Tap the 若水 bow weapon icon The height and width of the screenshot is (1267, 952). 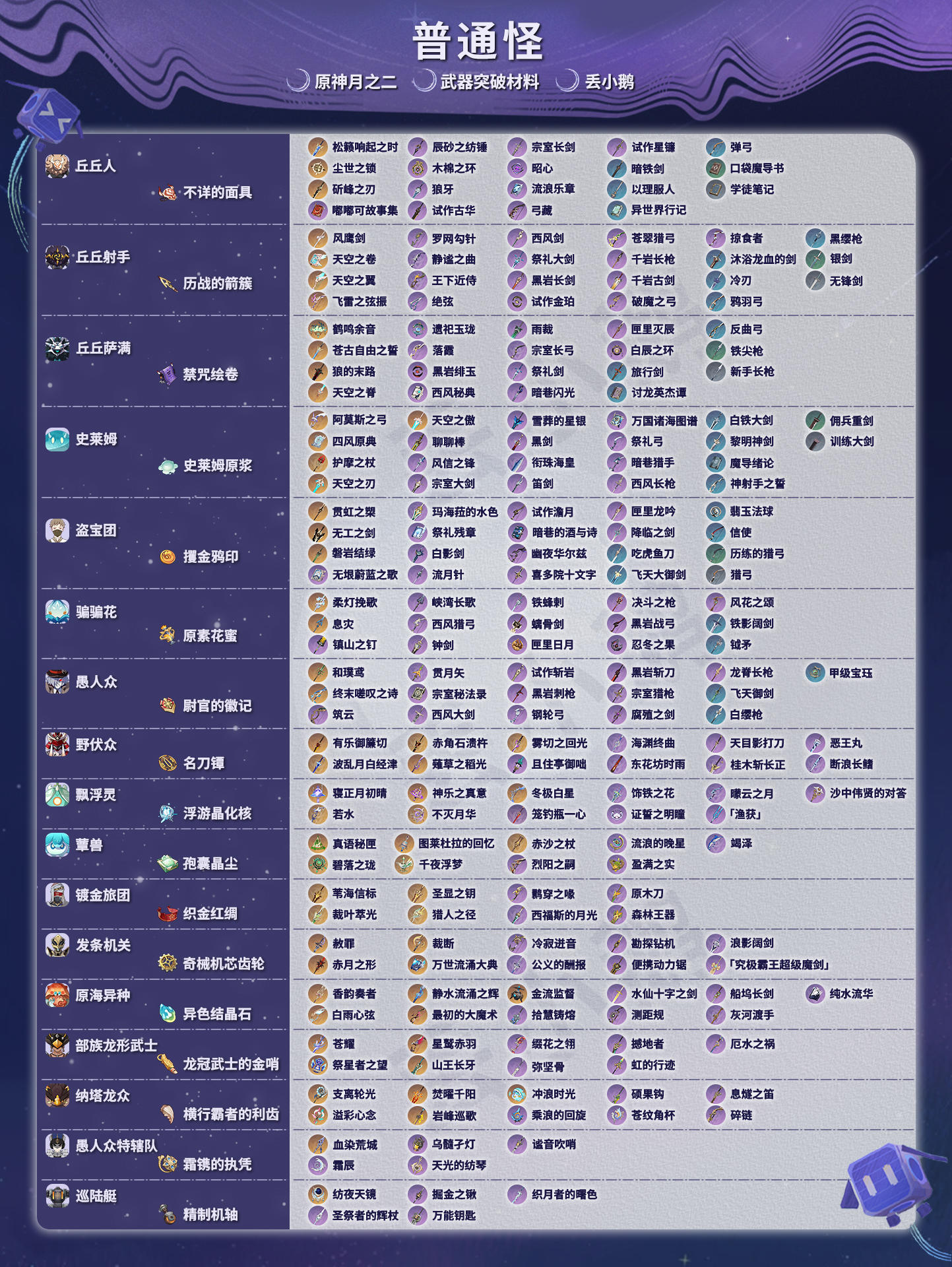[318, 814]
